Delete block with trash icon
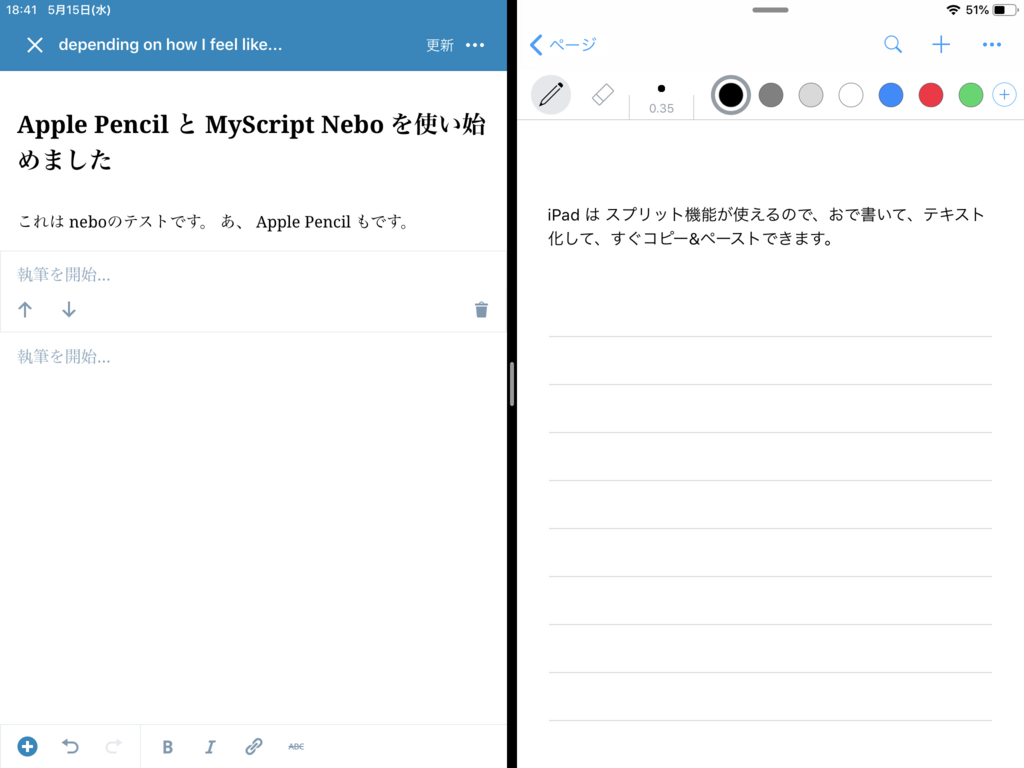Viewport: 1024px width, 768px height. click(481, 310)
